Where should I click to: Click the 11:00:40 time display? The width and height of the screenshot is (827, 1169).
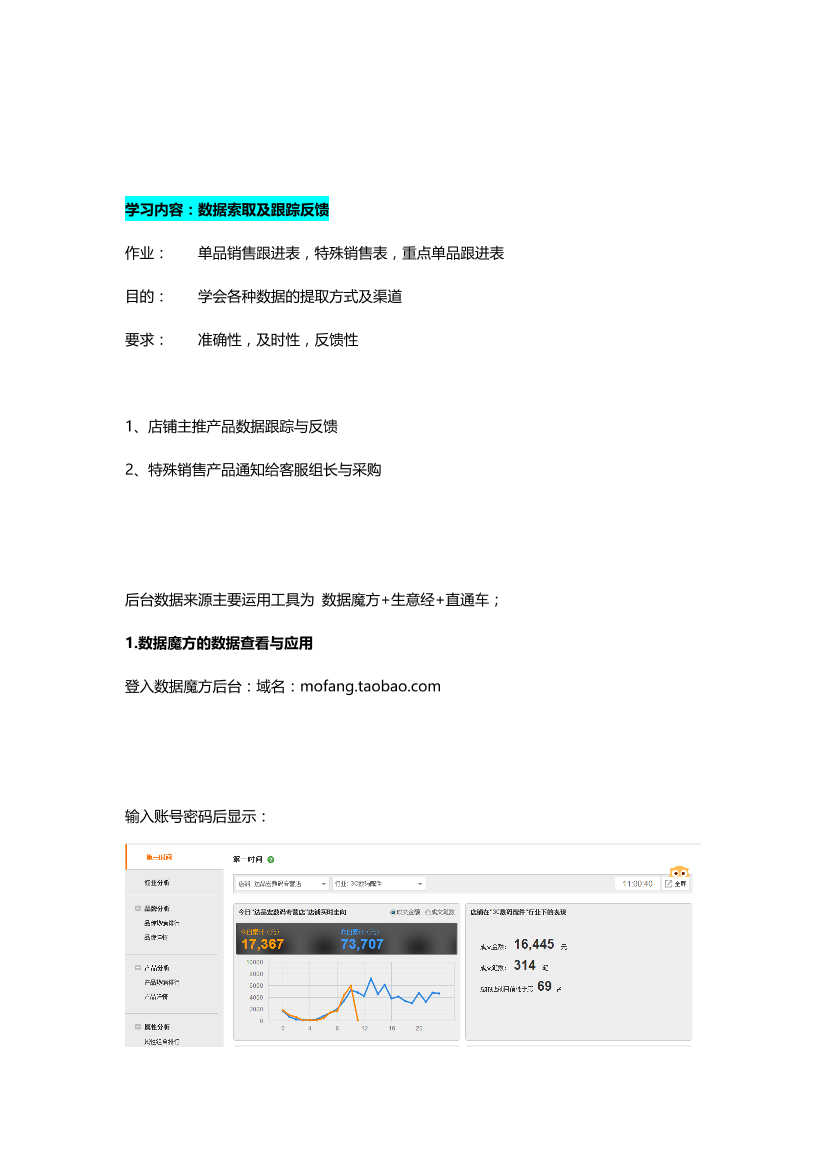pos(638,883)
